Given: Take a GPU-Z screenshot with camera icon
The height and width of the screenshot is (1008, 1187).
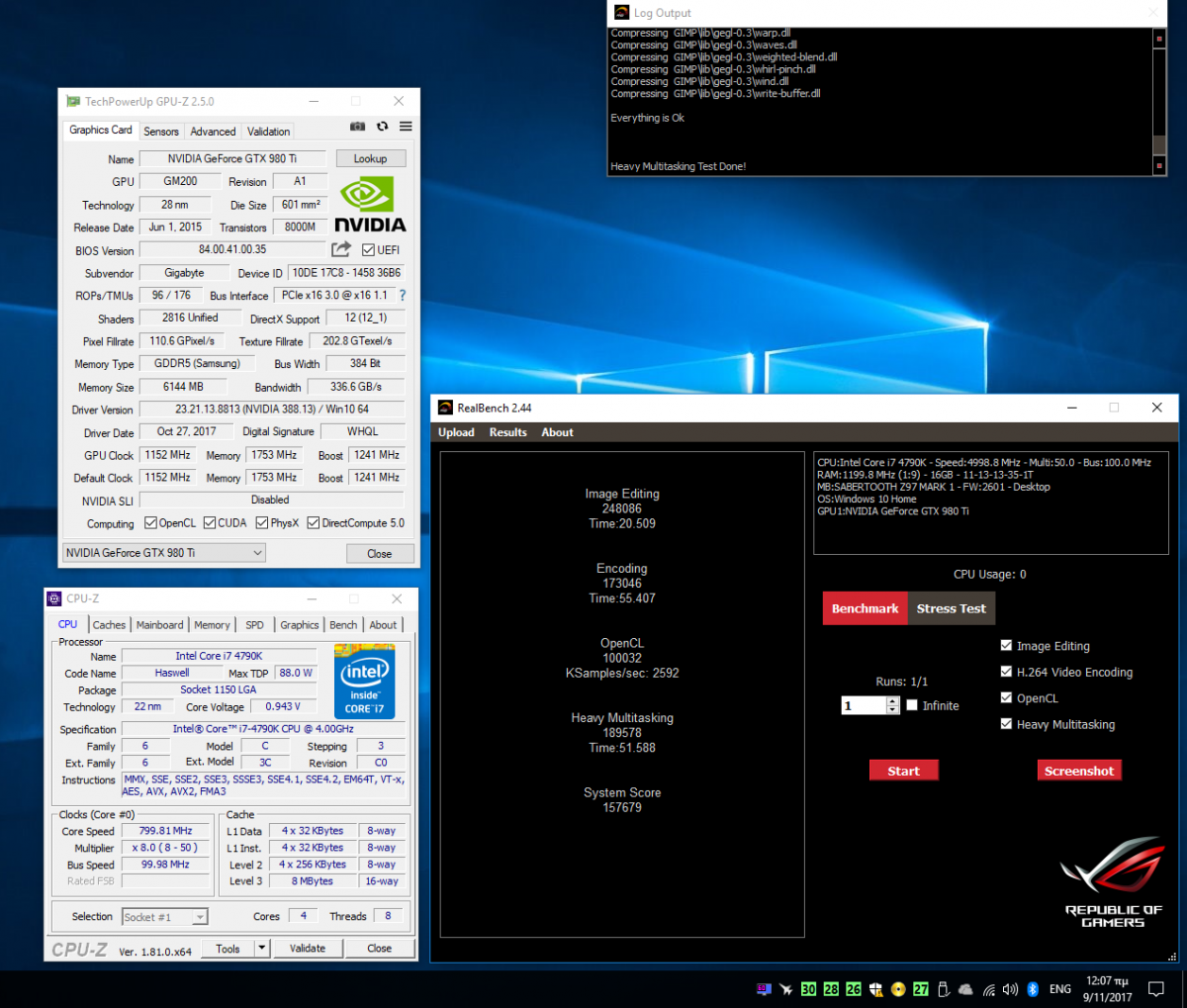Looking at the screenshot, I should [x=357, y=127].
